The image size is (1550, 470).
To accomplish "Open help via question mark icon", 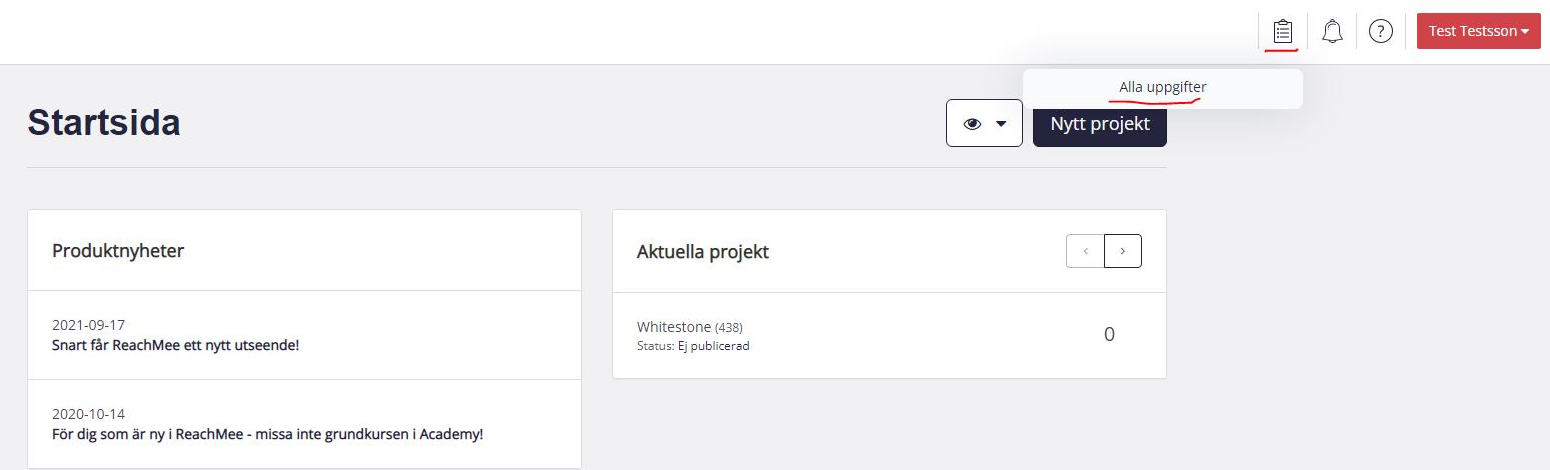I will pyautogui.click(x=1381, y=31).
